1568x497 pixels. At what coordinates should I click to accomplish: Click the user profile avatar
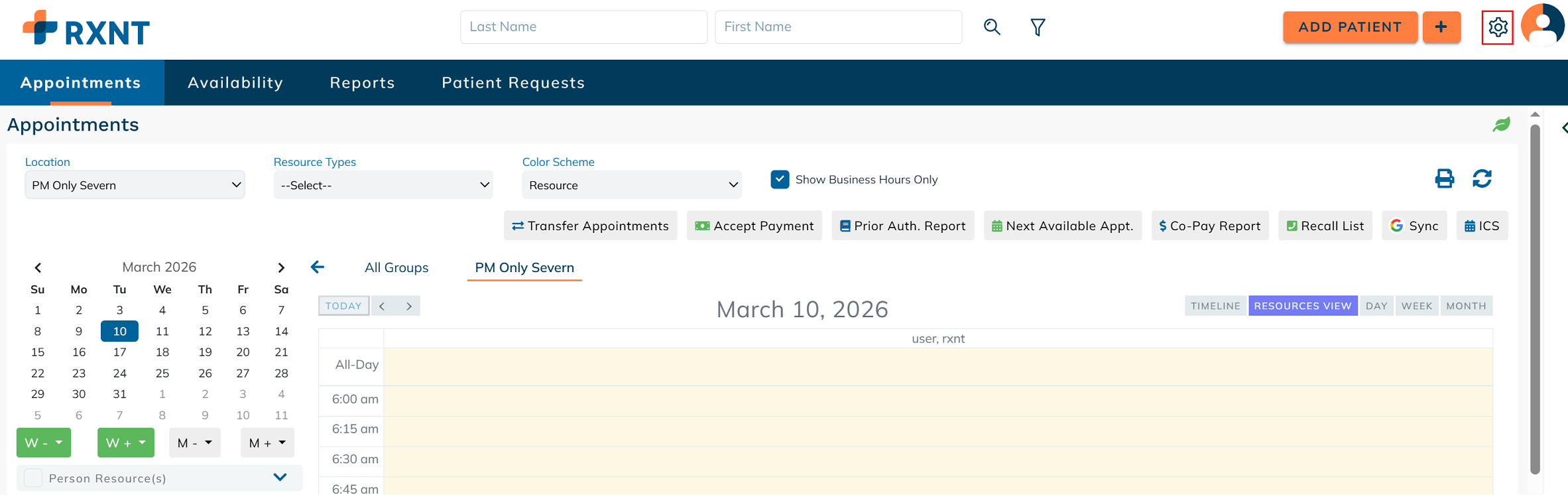point(1542,26)
